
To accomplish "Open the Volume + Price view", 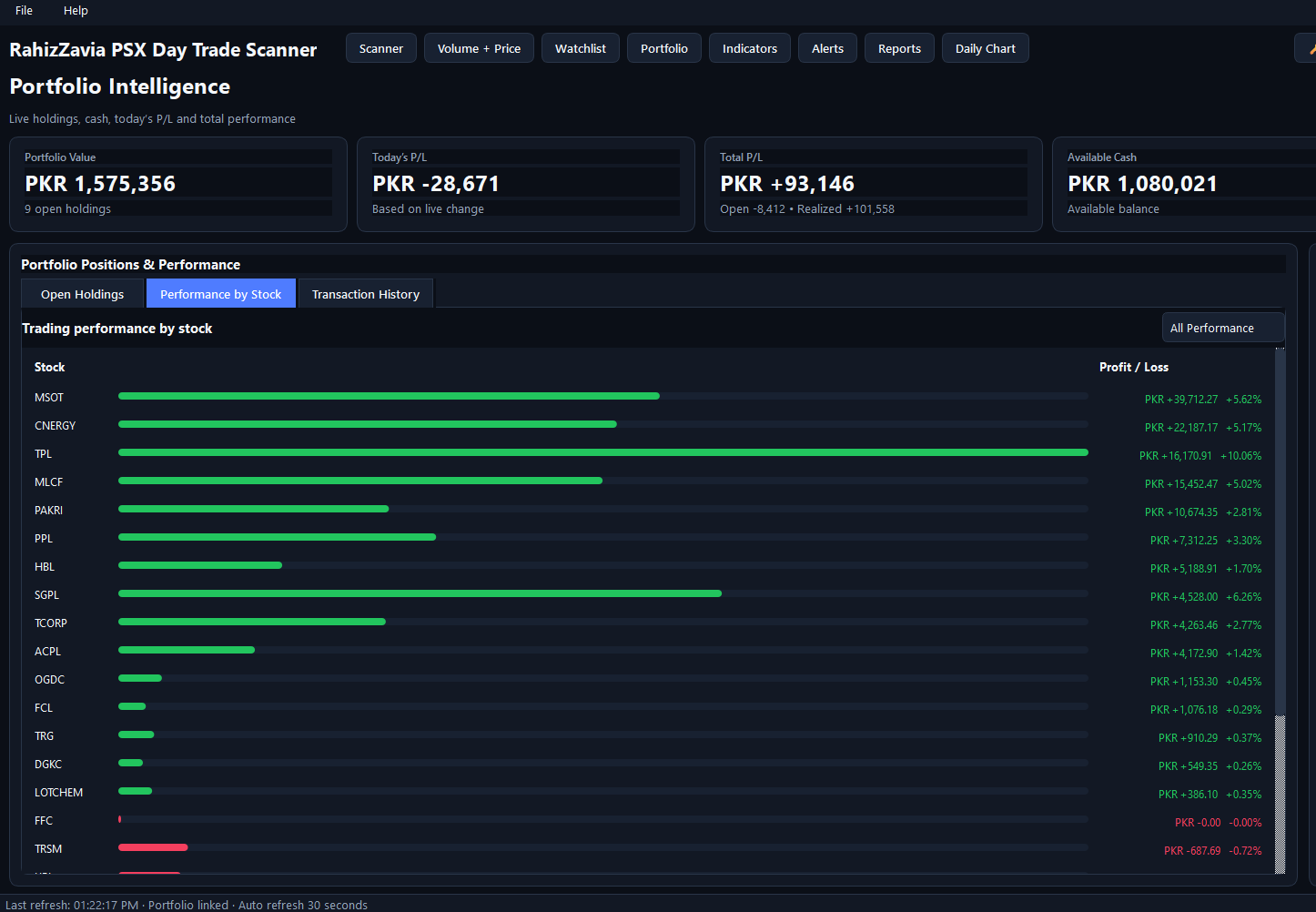I will [x=479, y=48].
